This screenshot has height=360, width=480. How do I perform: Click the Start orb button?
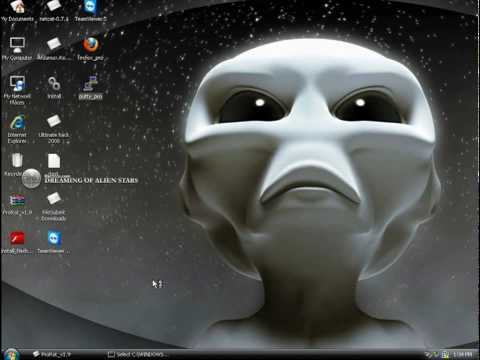[x=11, y=354]
